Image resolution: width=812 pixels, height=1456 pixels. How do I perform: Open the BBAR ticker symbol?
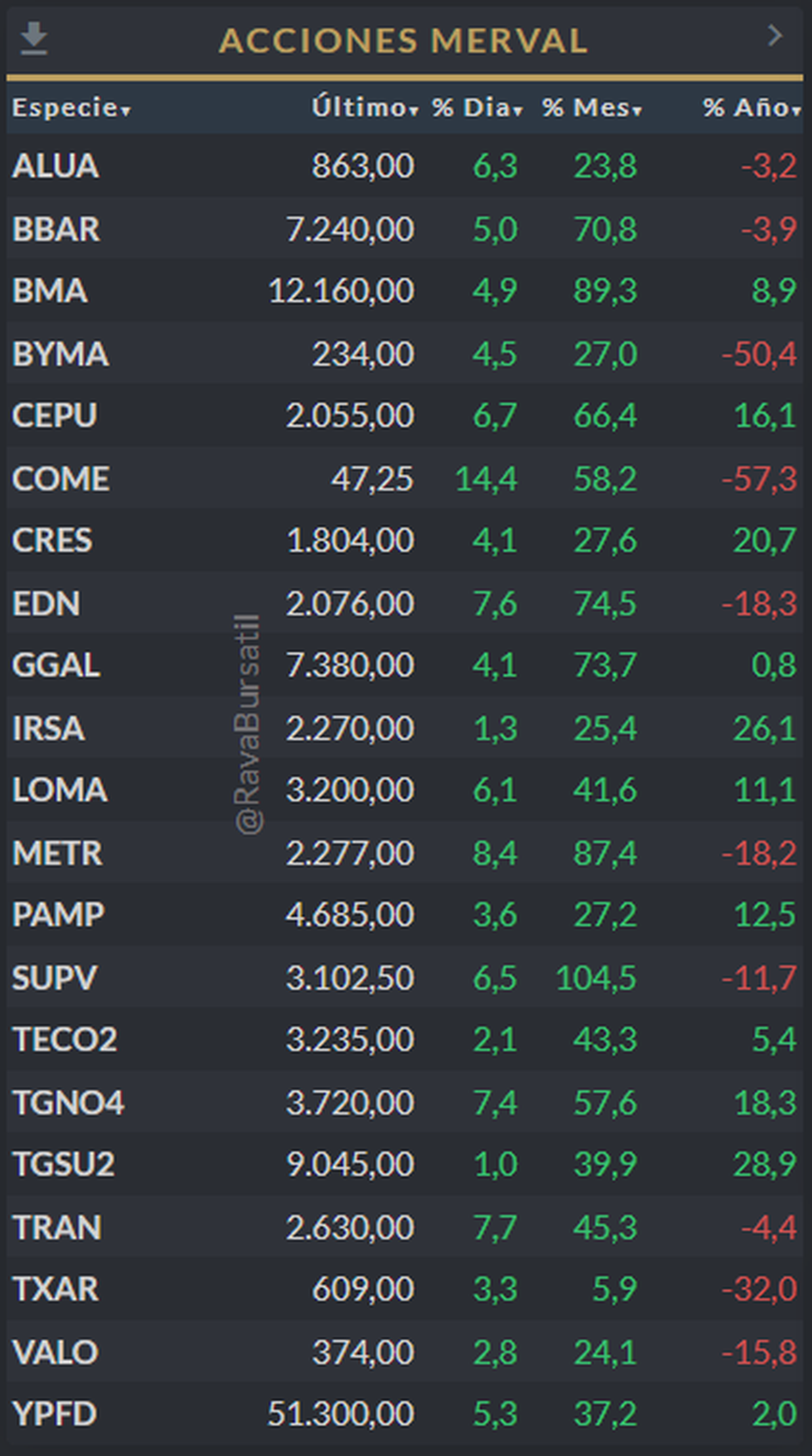coord(56,229)
